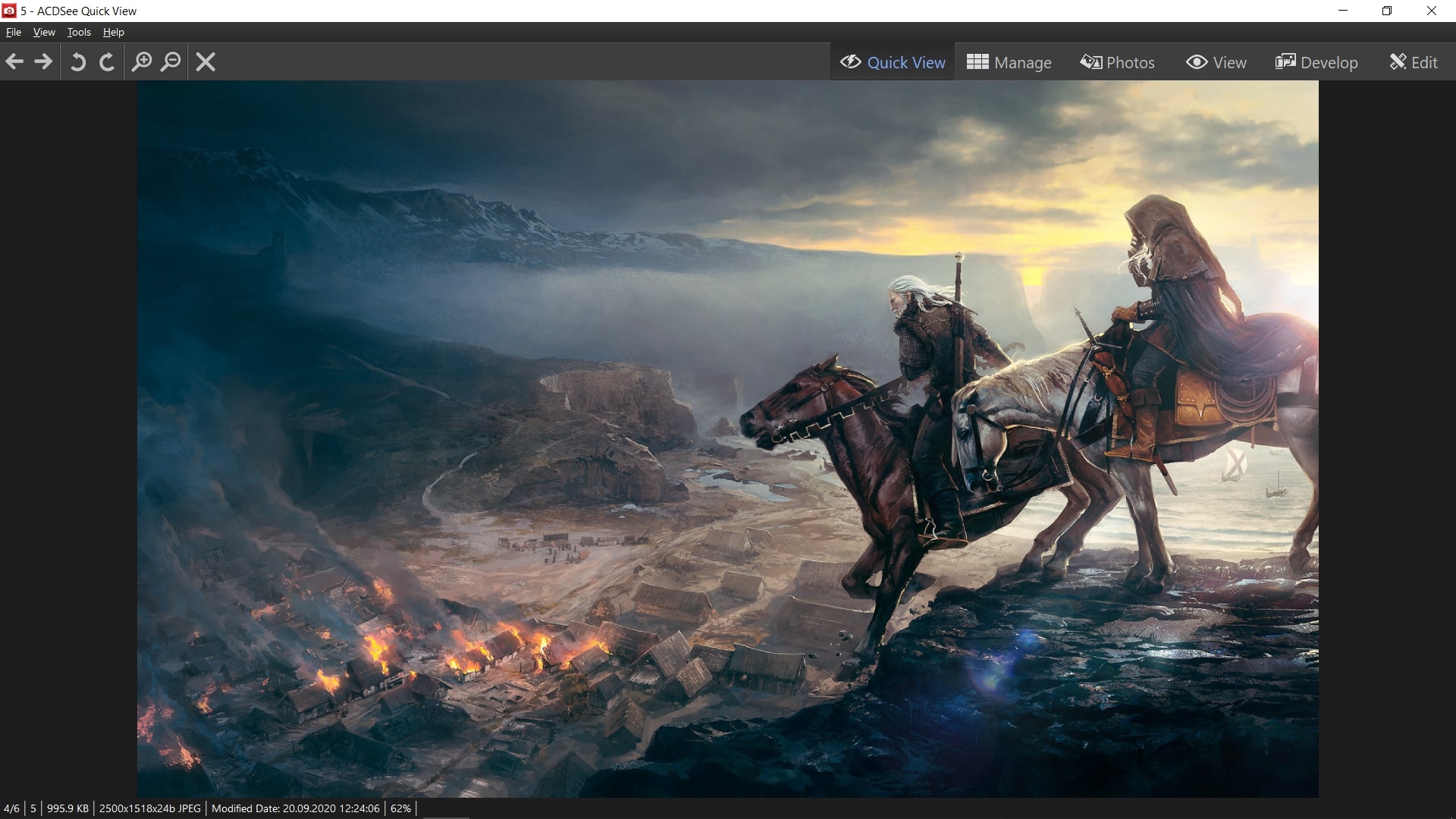This screenshot has width=1456, height=819.
Task: Open the Help menu
Action: [114, 32]
